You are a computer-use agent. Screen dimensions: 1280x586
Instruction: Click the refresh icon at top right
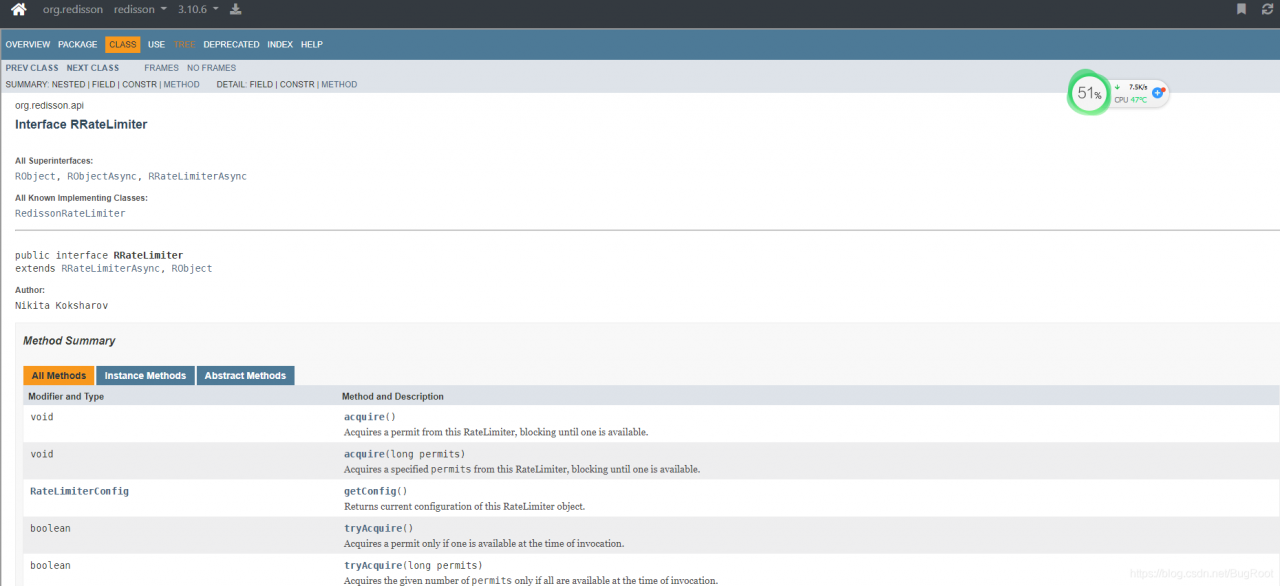pyautogui.click(x=1267, y=10)
